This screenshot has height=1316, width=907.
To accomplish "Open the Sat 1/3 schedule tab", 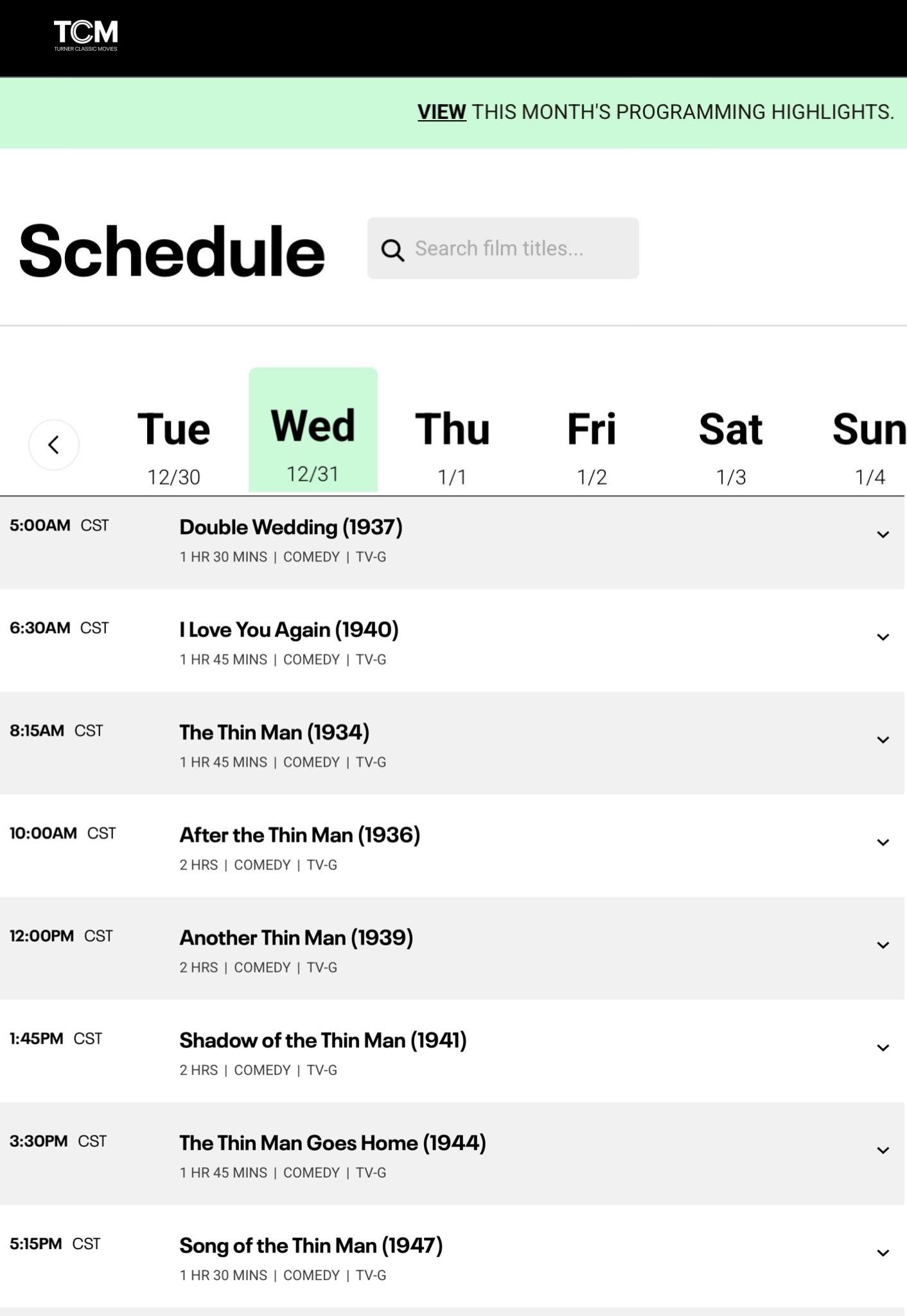I will (x=731, y=444).
